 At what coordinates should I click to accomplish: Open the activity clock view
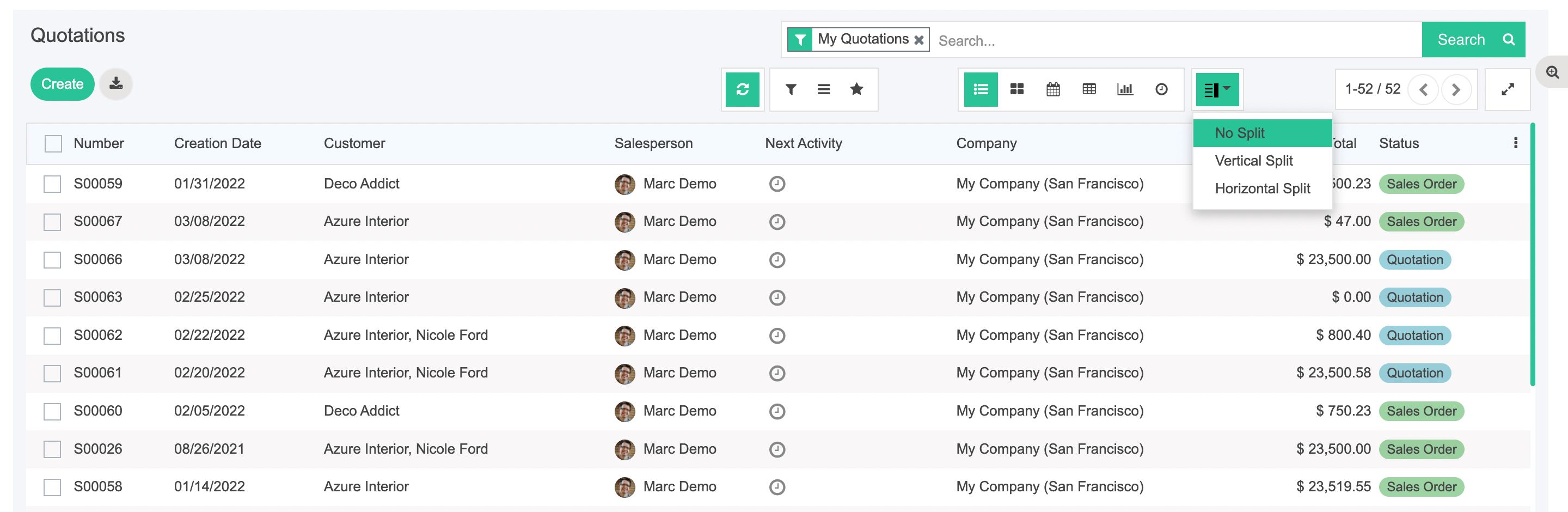[x=1161, y=89]
